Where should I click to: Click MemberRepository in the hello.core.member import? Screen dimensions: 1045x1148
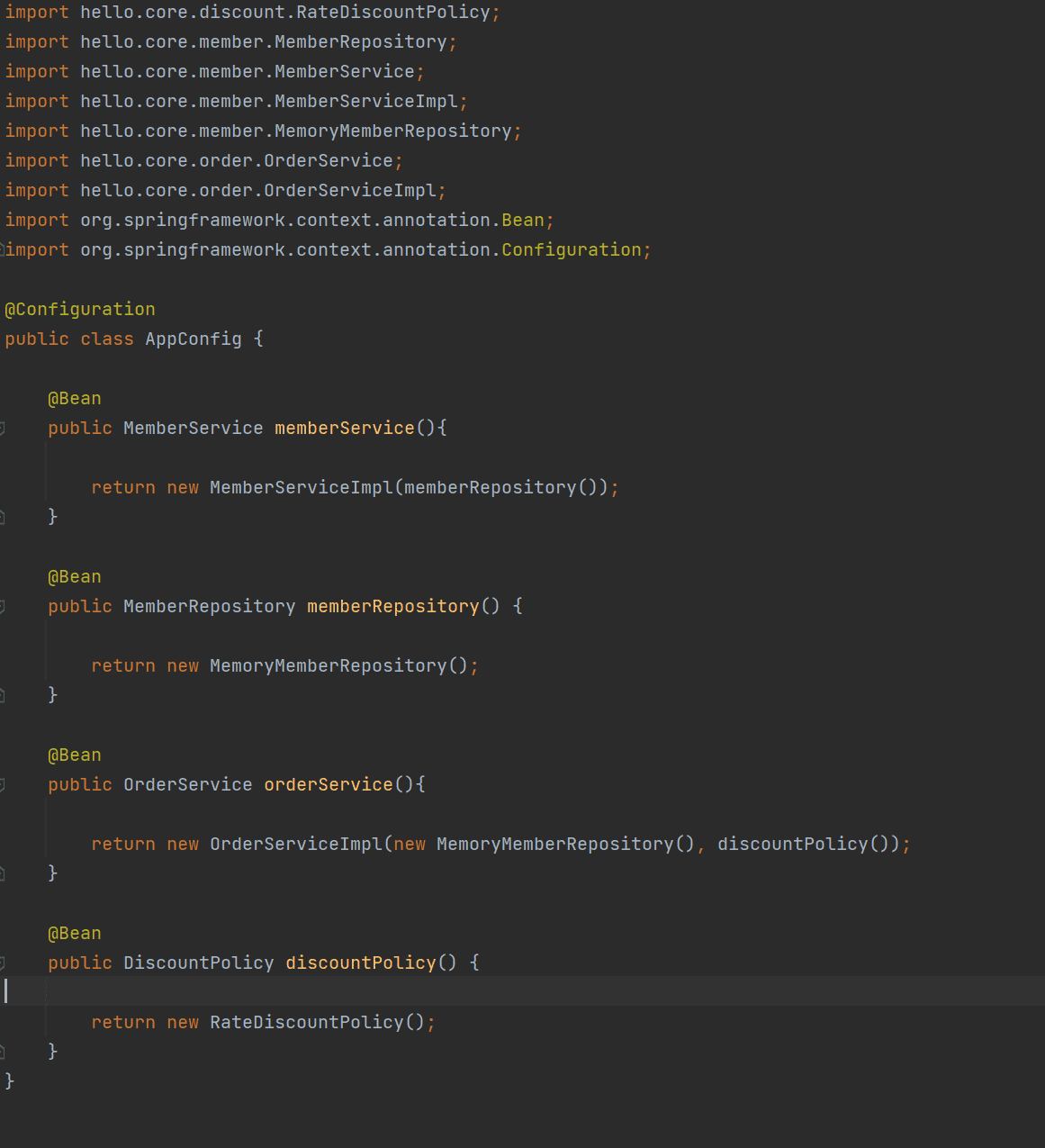[x=361, y=42]
